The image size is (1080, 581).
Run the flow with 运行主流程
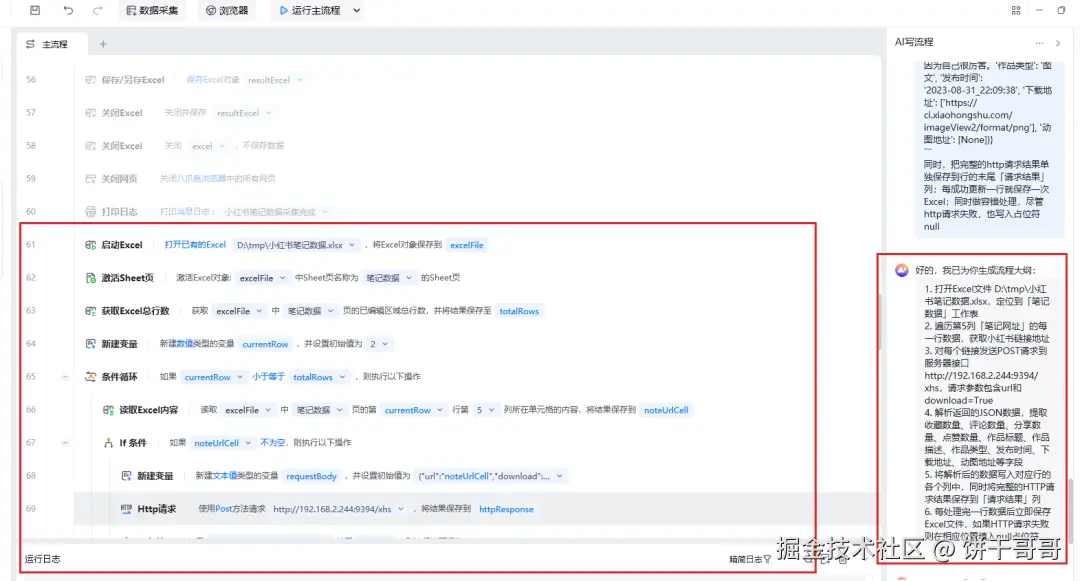310,10
